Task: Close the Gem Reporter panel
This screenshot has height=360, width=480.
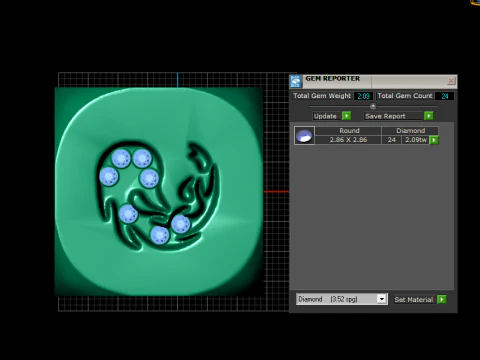Action: point(451,81)
